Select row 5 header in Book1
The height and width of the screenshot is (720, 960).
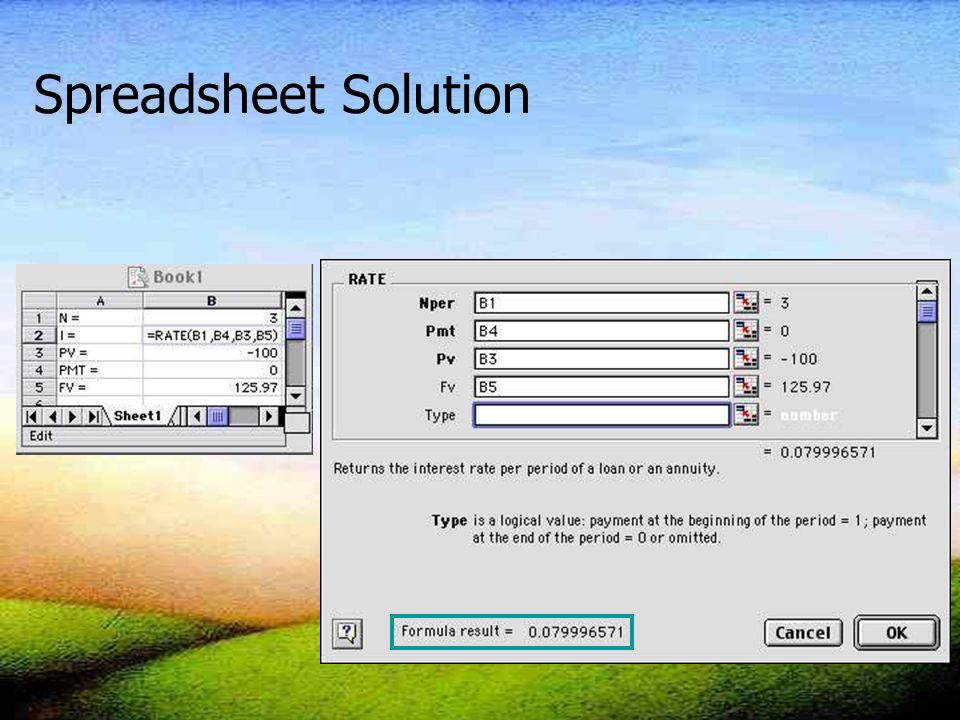[39, 387]
